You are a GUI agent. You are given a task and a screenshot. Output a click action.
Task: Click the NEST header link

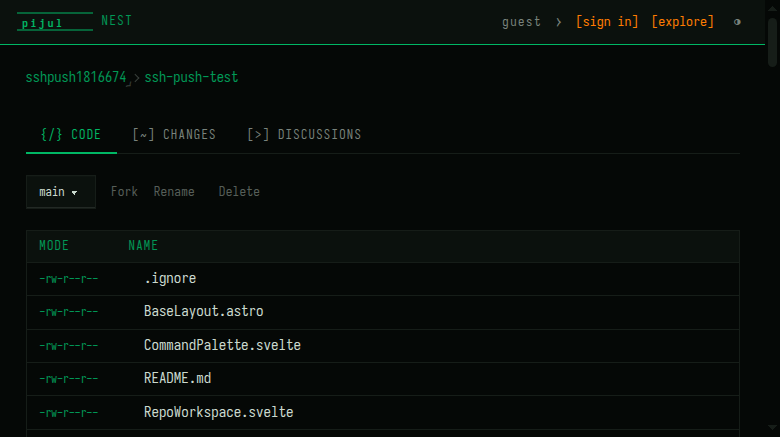[x=116, y=21]
